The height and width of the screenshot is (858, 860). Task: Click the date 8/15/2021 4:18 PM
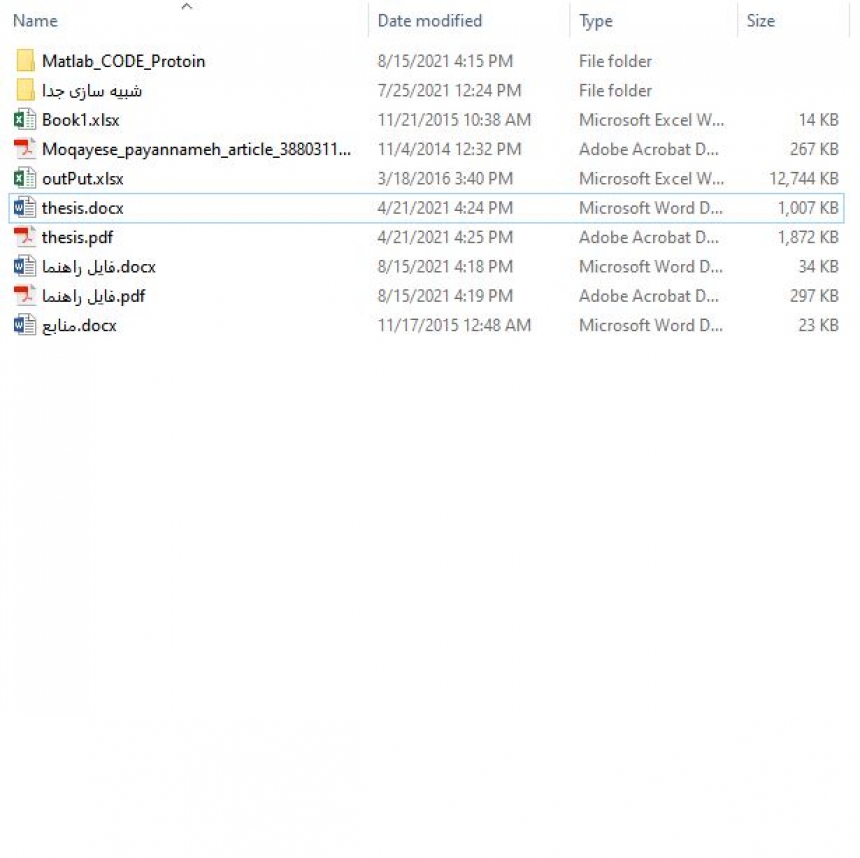coord(445,267)
